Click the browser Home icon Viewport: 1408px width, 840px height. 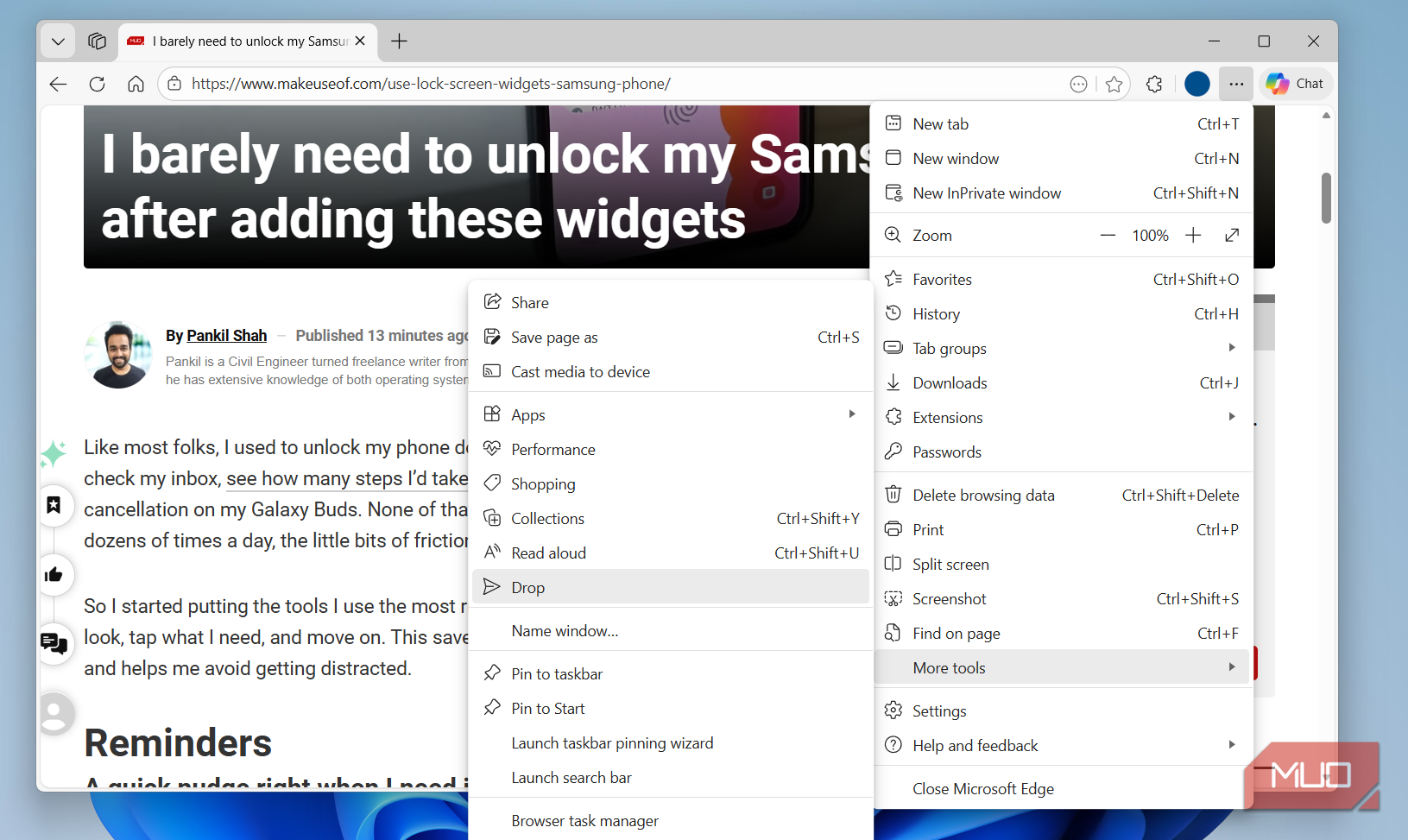tap(136, 84)
